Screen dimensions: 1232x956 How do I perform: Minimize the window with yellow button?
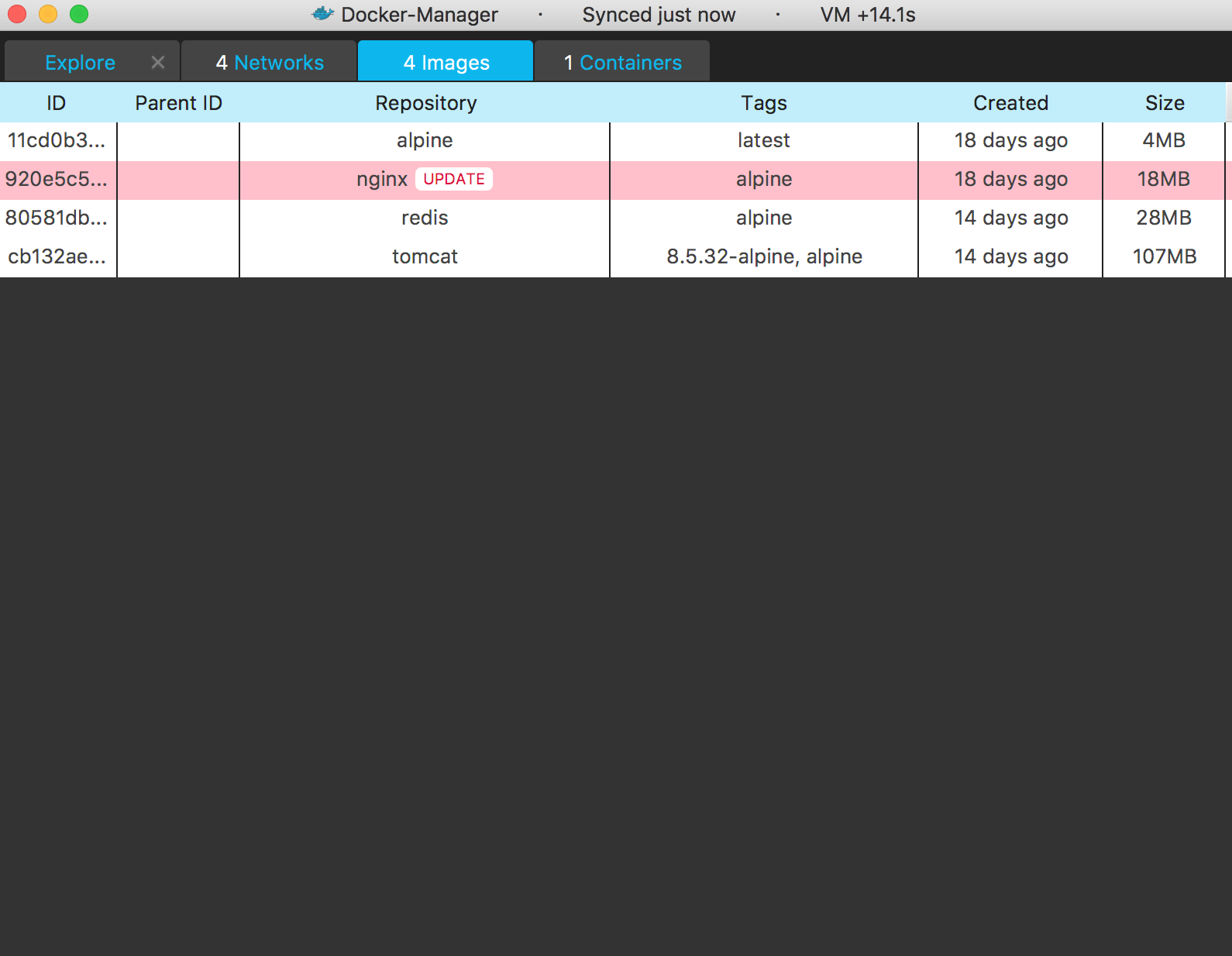[48, 14]
